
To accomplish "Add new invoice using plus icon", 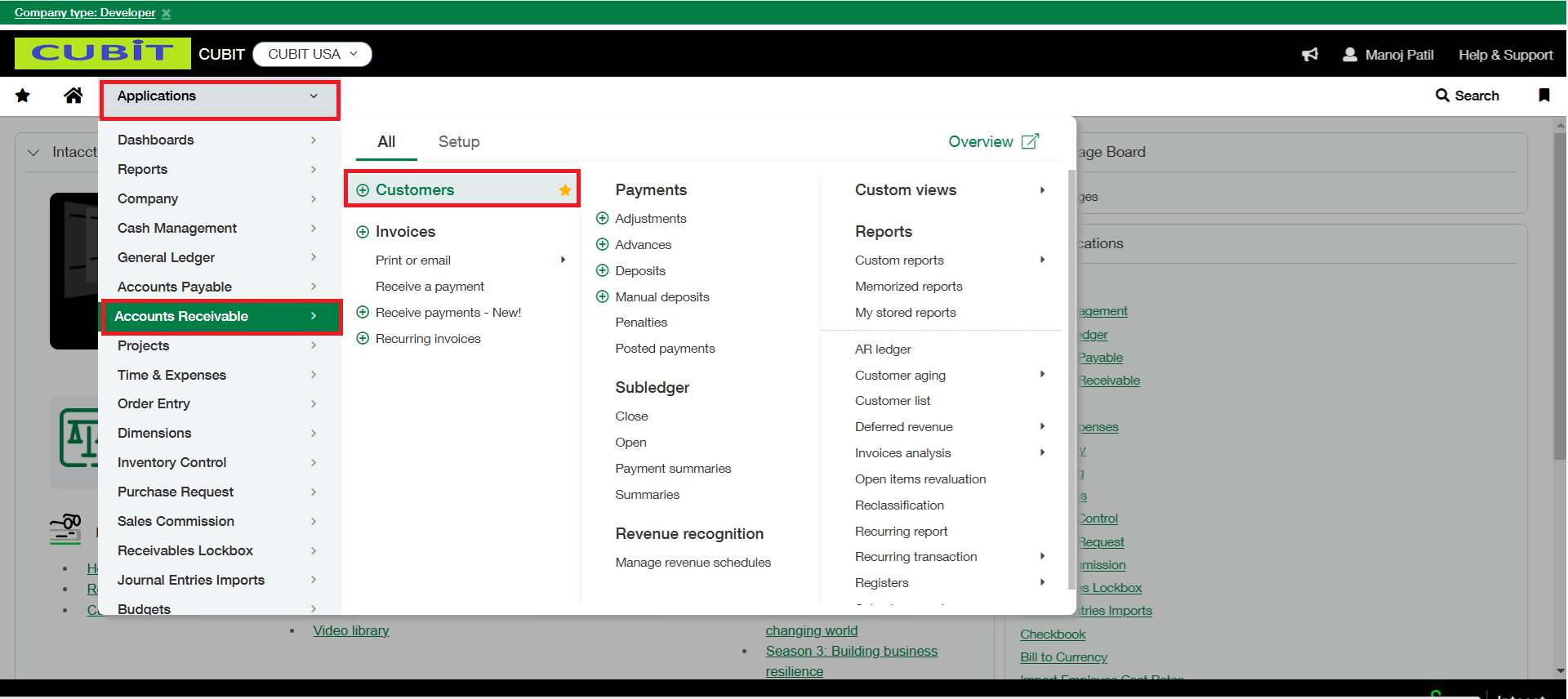I will click(363, 232).
